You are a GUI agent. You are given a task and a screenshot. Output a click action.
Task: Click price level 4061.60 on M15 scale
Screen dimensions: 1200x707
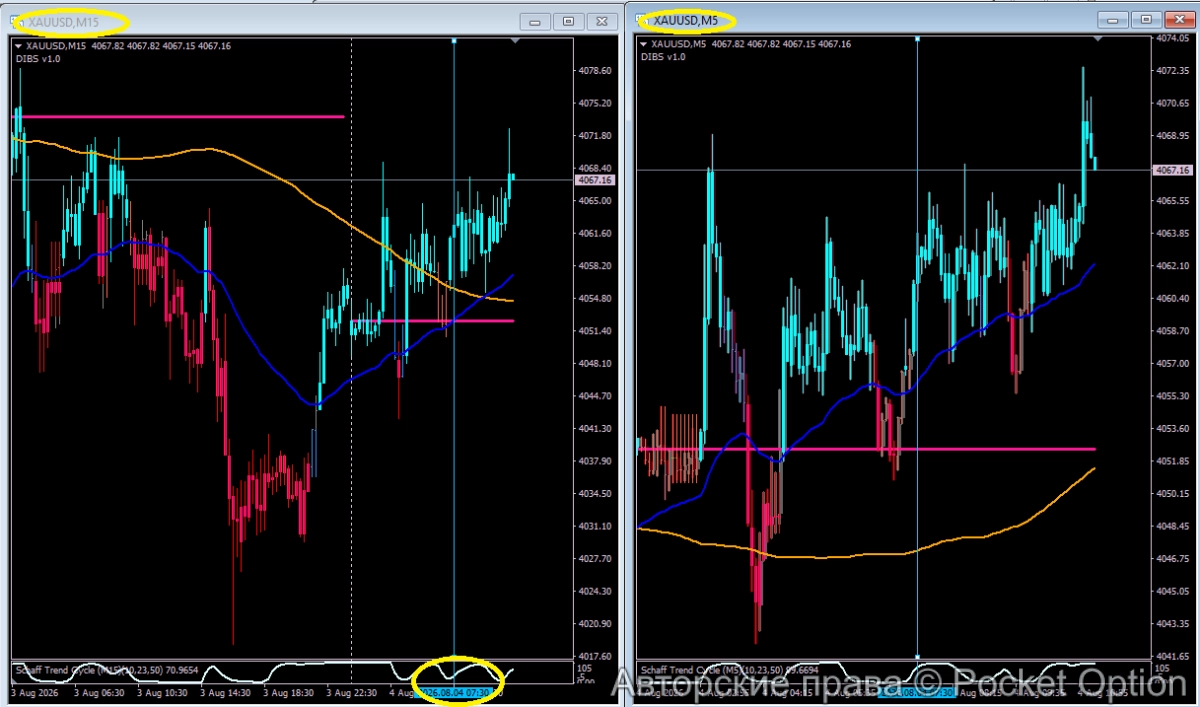click(595, 234)
